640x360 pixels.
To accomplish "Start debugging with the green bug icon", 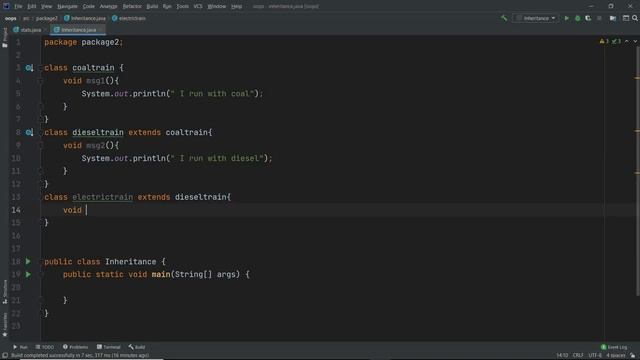I will click(578, 18).
